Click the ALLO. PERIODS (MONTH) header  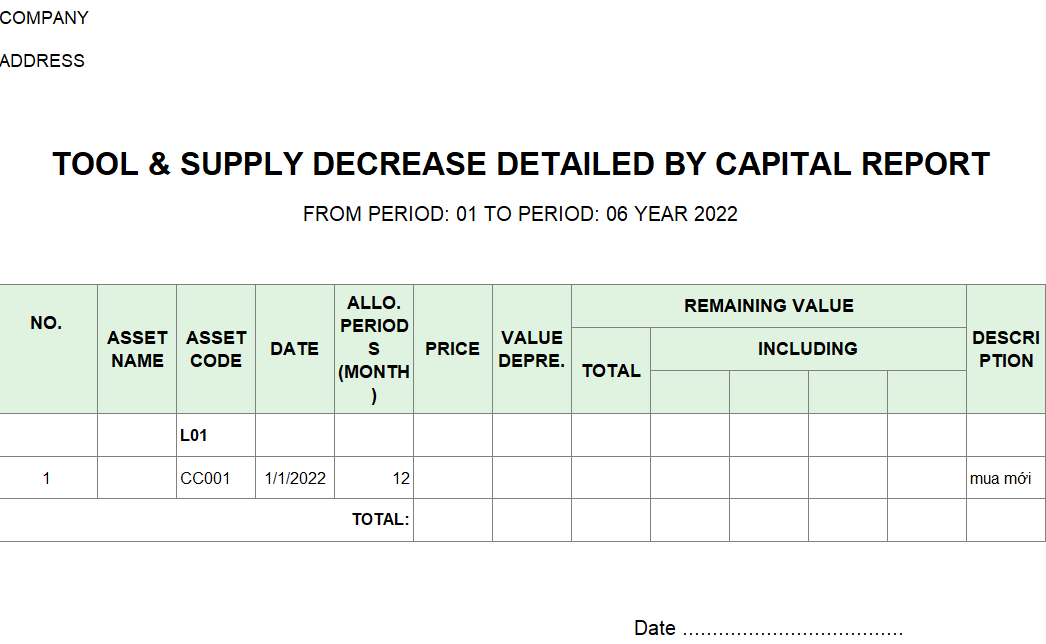pos(374,349)
